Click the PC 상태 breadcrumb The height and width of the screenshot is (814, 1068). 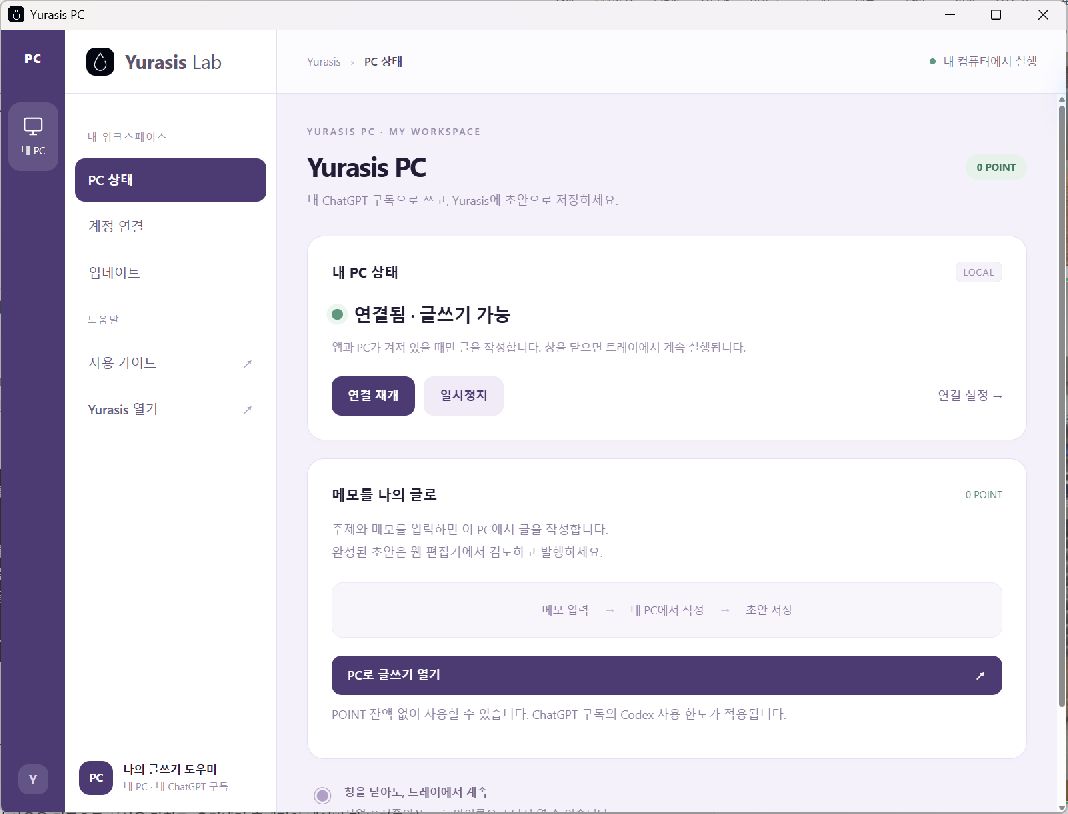point(383,62)
